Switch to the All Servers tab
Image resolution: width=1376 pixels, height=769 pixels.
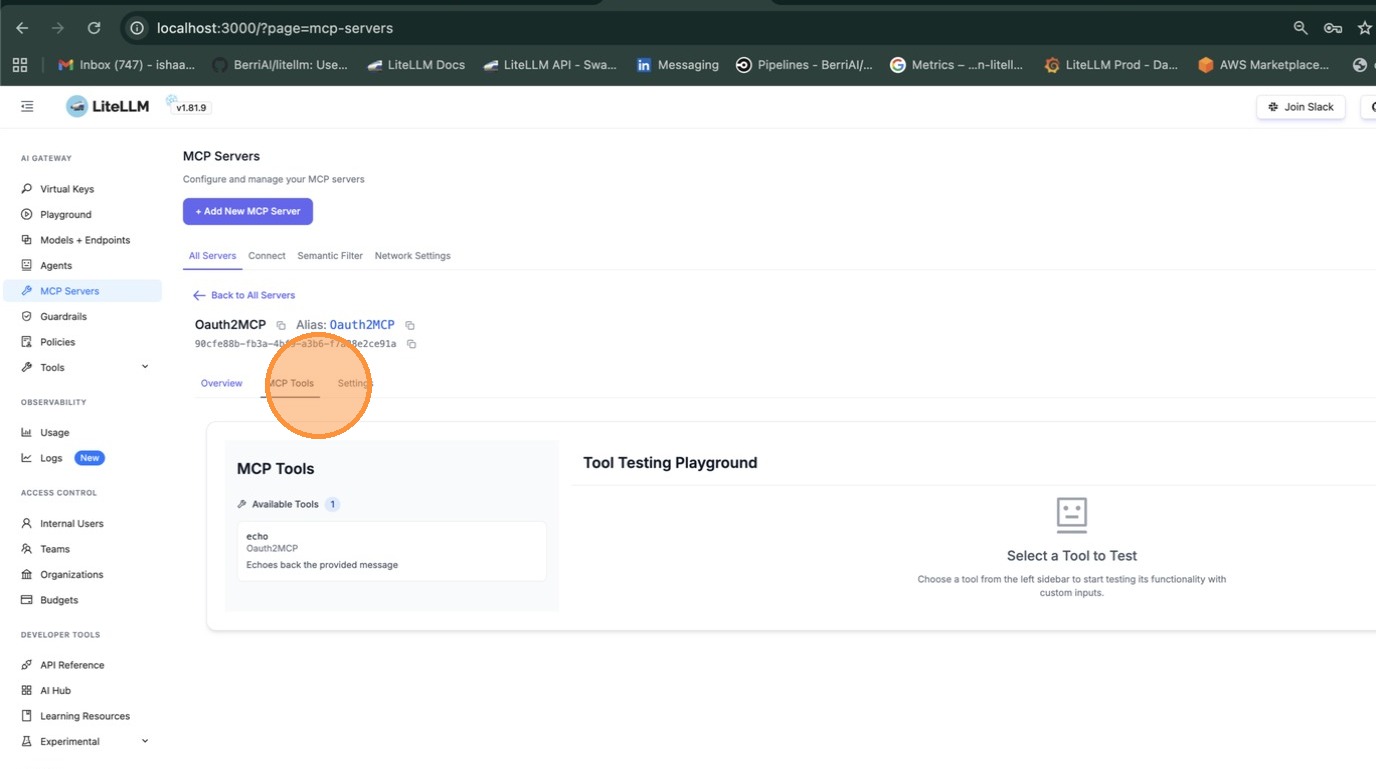[x=212, y=256]
